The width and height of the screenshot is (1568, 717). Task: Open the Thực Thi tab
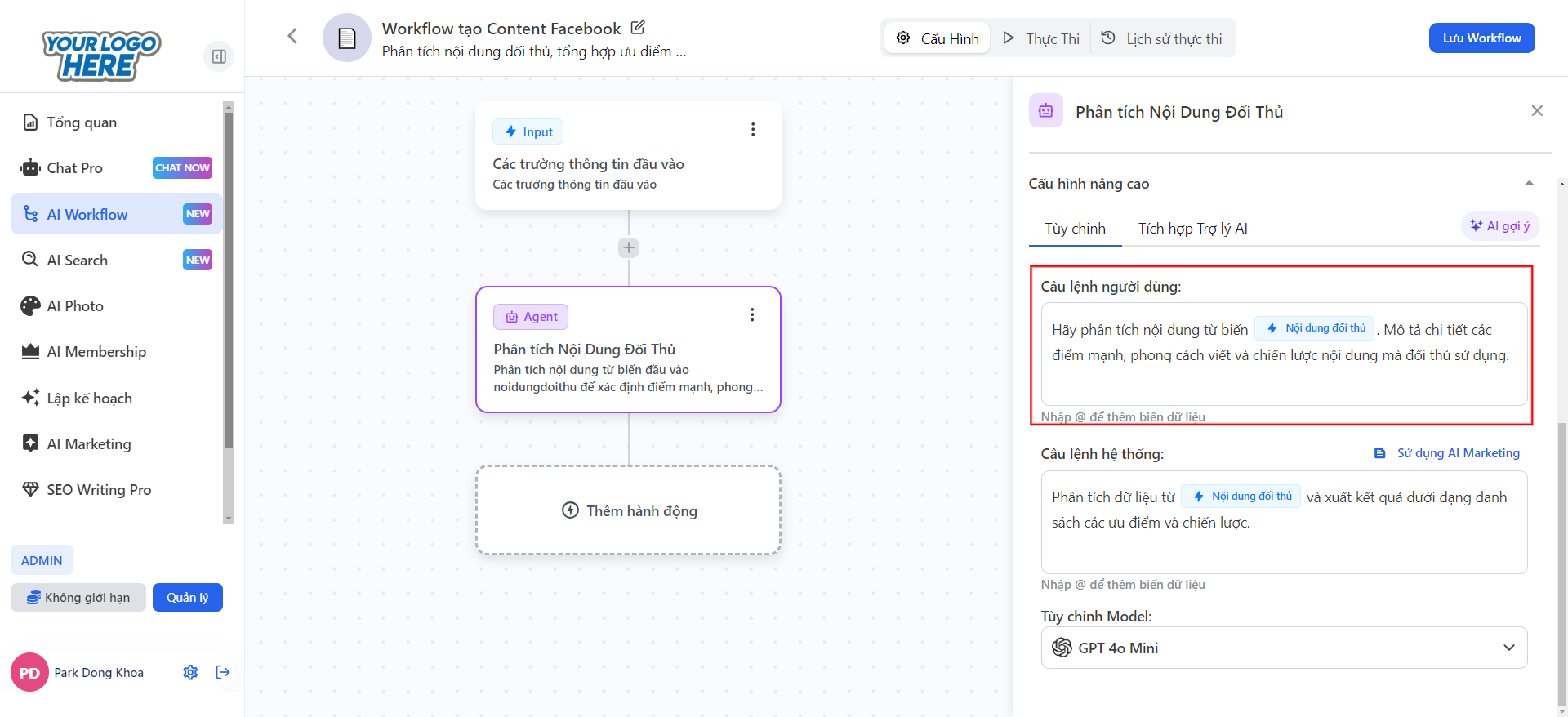pos(1041,38)
